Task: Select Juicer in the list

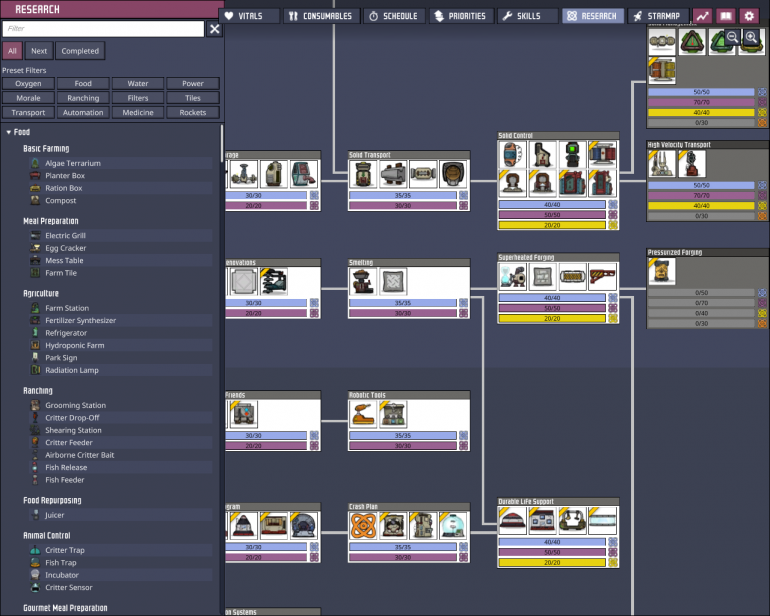Action: tap(120, 515)
